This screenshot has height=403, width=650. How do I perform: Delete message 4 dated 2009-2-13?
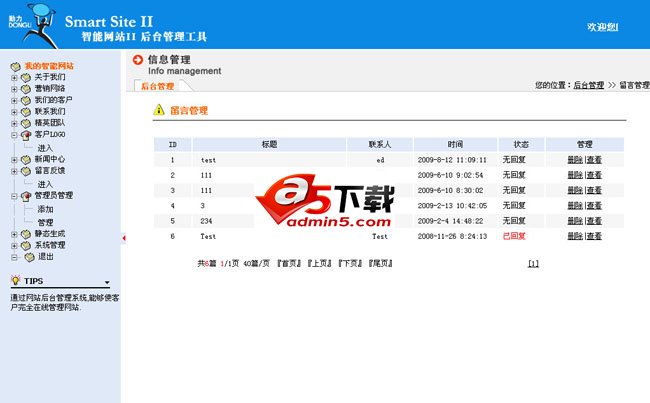(x=575, y=206)
